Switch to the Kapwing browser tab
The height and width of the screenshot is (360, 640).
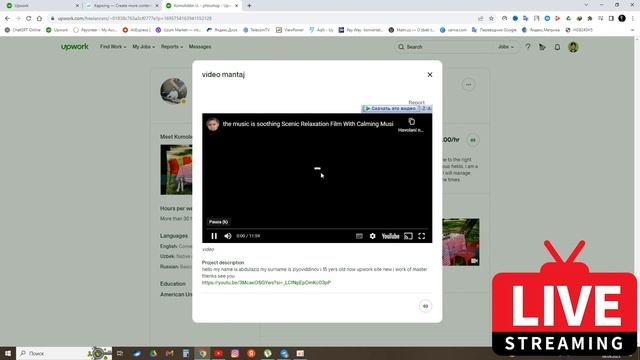[122, 6]
